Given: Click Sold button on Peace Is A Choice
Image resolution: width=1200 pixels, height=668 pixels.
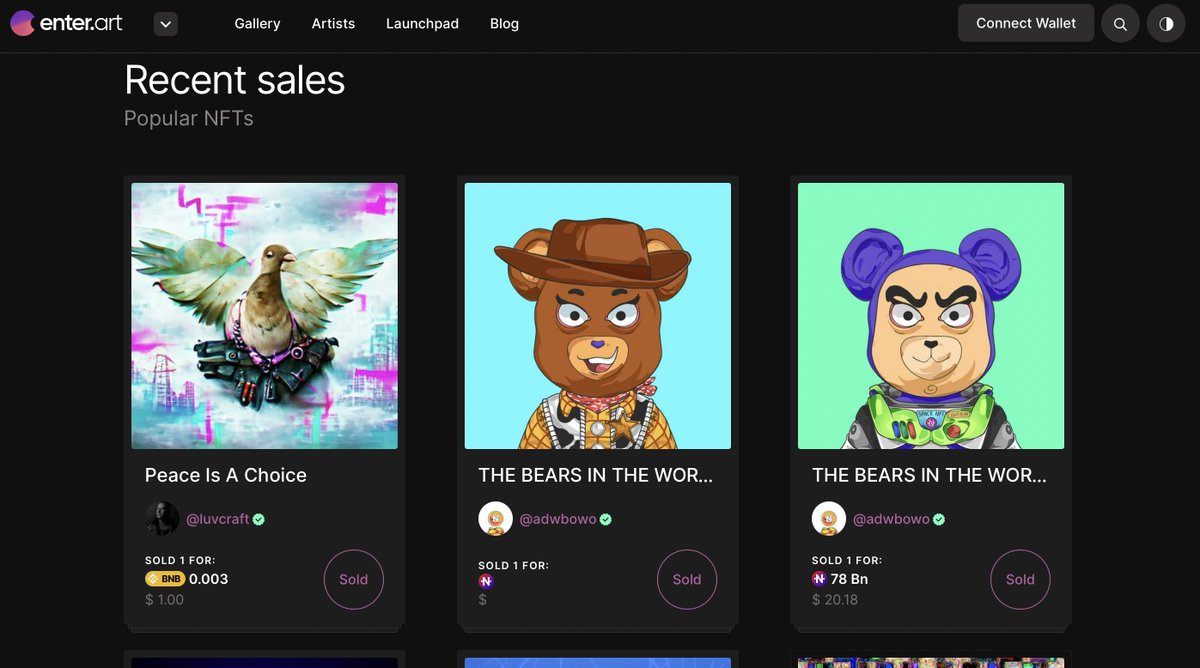Looking at the screenshot, I should [x=354, y=579].
